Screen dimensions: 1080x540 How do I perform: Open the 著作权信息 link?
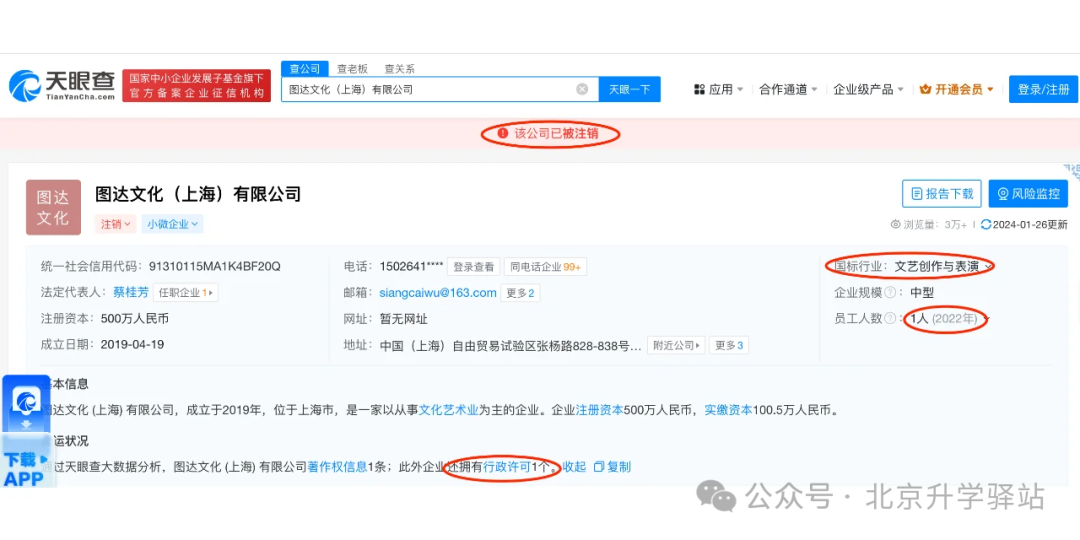338,467
